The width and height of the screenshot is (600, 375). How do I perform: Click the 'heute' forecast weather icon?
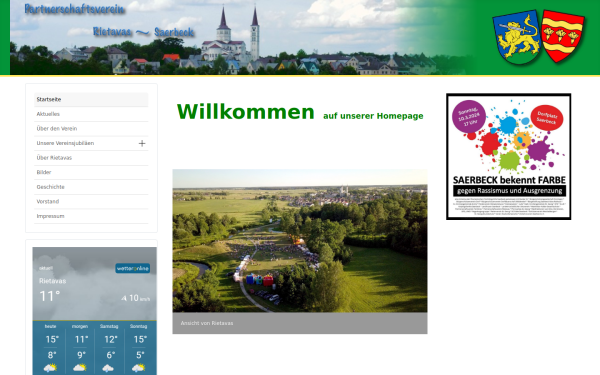pos(51,368)
